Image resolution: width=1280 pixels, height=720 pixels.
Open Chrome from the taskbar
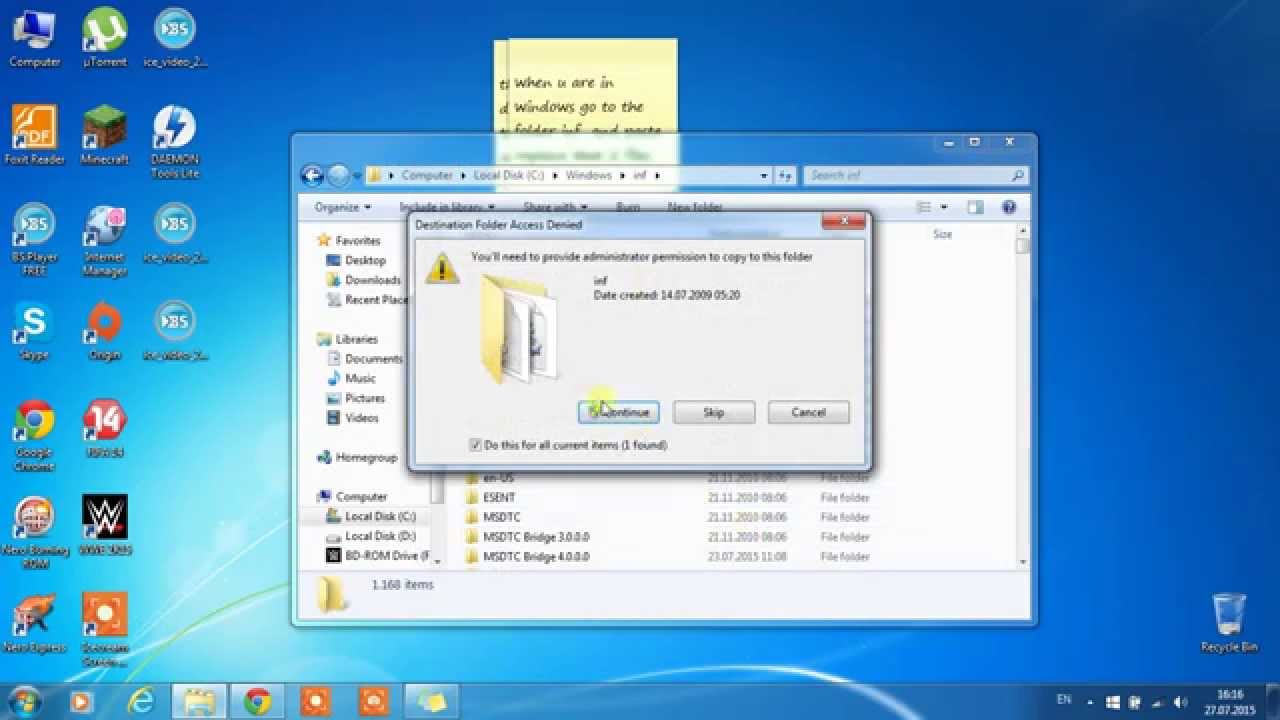258,701
